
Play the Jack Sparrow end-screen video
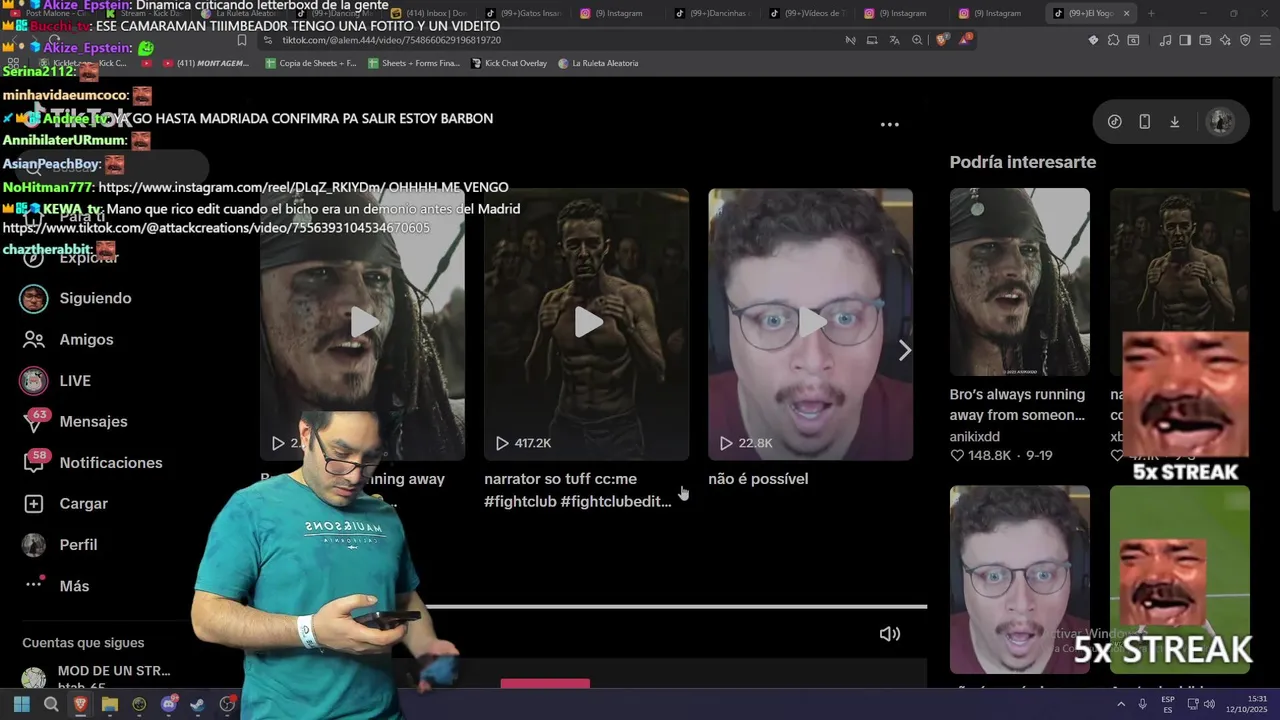[x=362, y=324]
